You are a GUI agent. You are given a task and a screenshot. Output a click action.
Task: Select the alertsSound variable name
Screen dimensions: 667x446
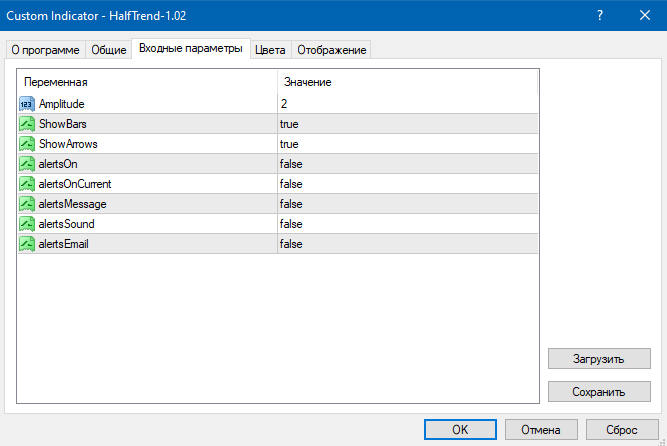[66, 224]
